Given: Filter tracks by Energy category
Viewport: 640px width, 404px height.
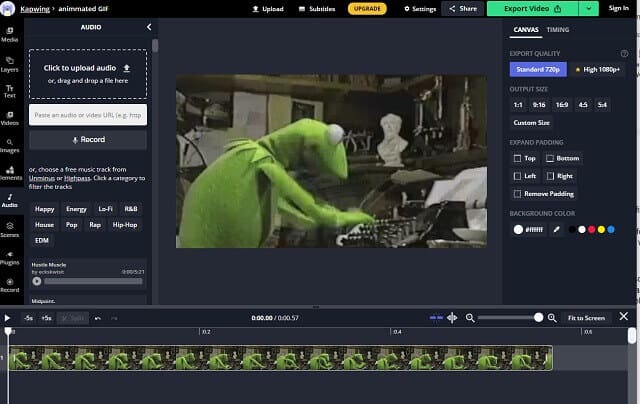Looking at the screenshot, I should click(x=76, y=209).
